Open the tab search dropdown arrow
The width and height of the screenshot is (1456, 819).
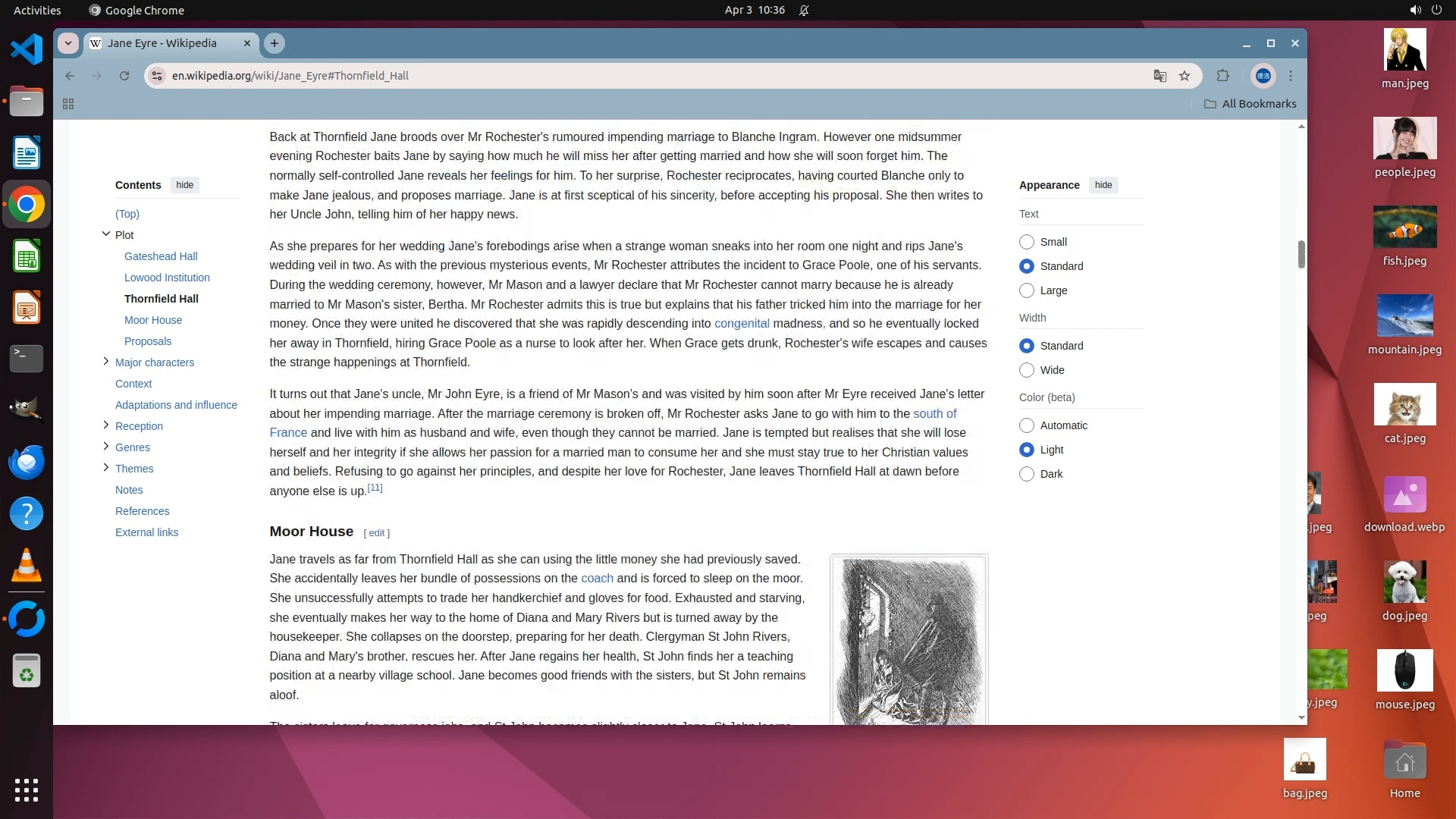point(68,43)
